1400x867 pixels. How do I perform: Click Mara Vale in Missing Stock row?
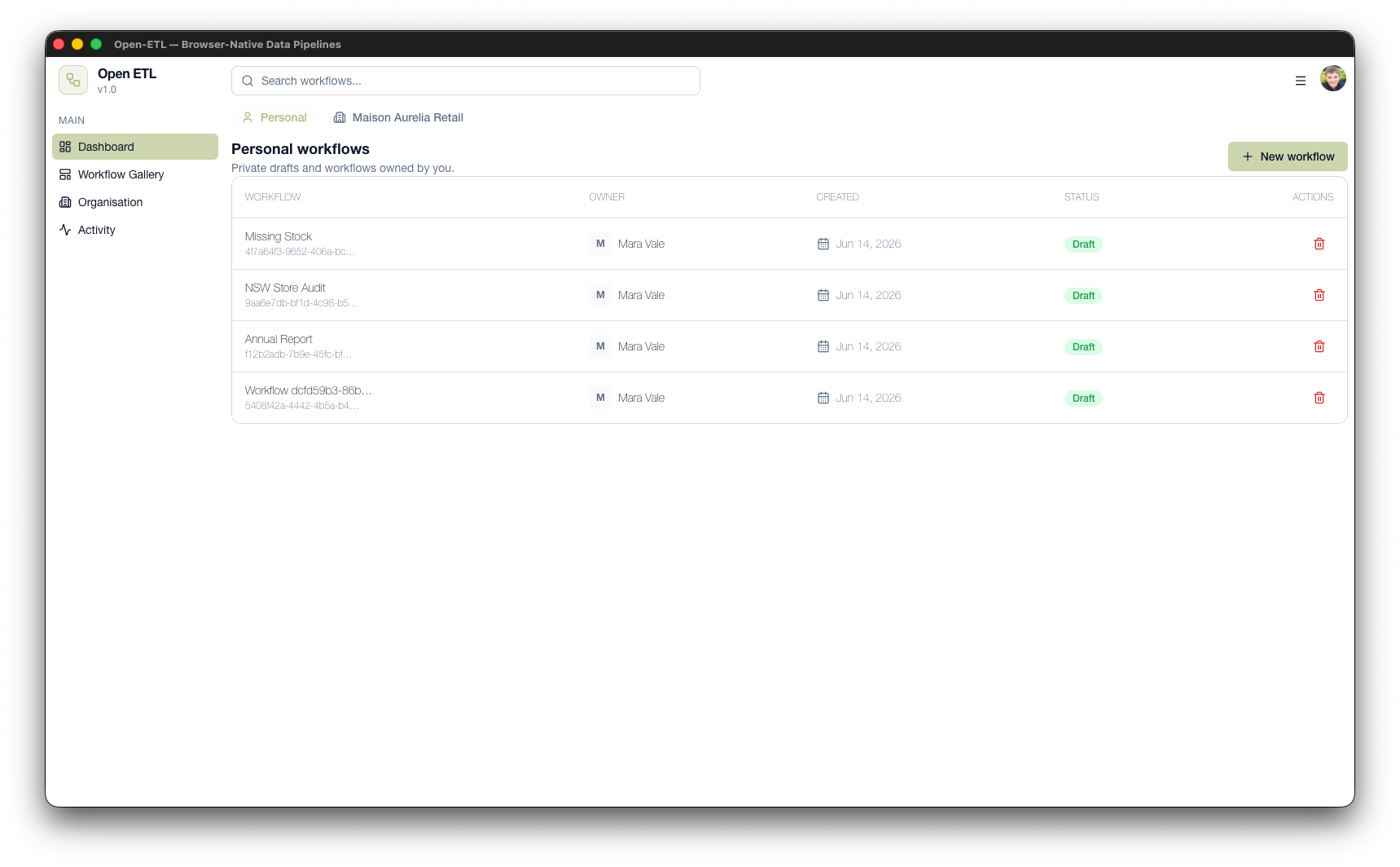[641, 244]
